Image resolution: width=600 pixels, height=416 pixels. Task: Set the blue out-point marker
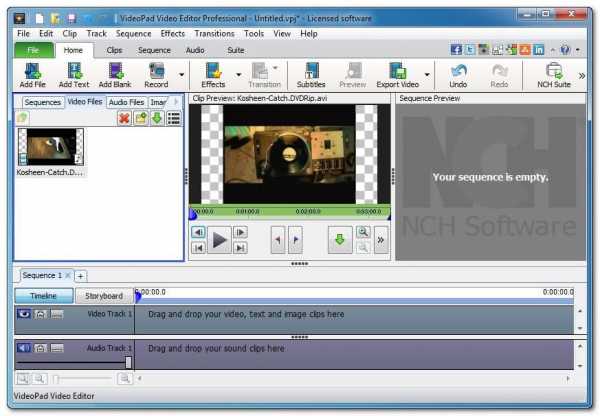[295, 240]
